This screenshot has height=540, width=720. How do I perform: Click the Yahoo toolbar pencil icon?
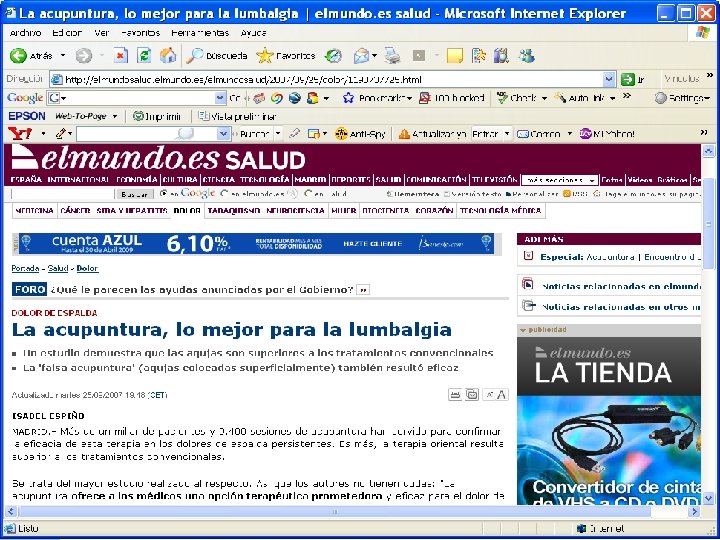coord(61,134)
